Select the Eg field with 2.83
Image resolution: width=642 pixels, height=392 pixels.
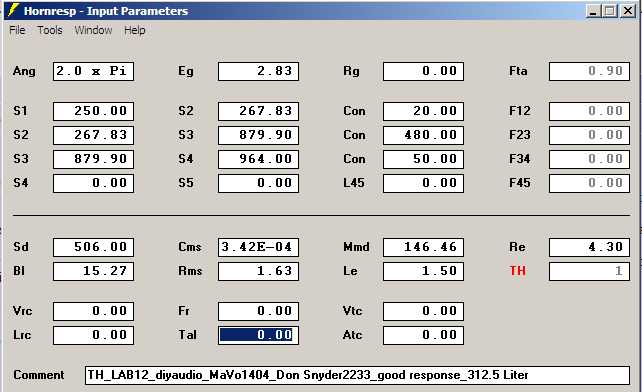[x=258, y=71]
